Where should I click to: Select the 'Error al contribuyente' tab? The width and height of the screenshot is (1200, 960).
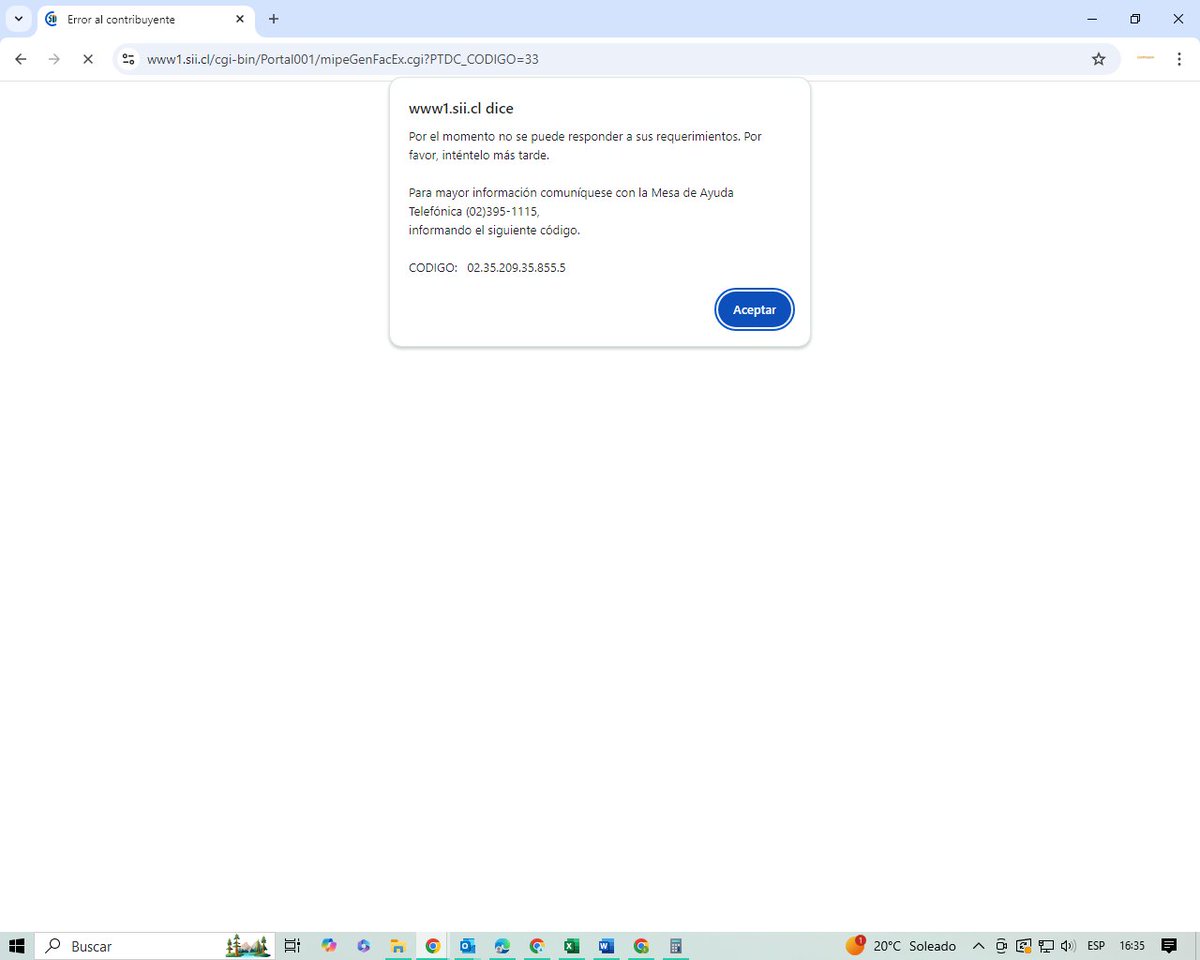coord(144,19)
